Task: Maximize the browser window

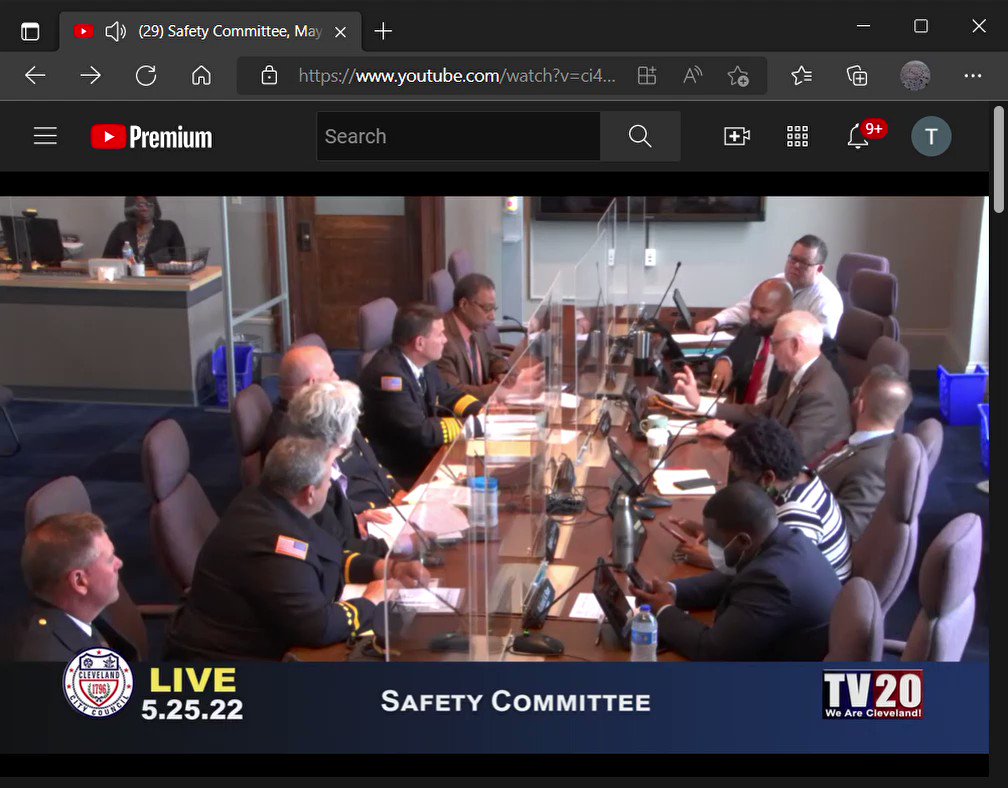Action: click(921, 26)
